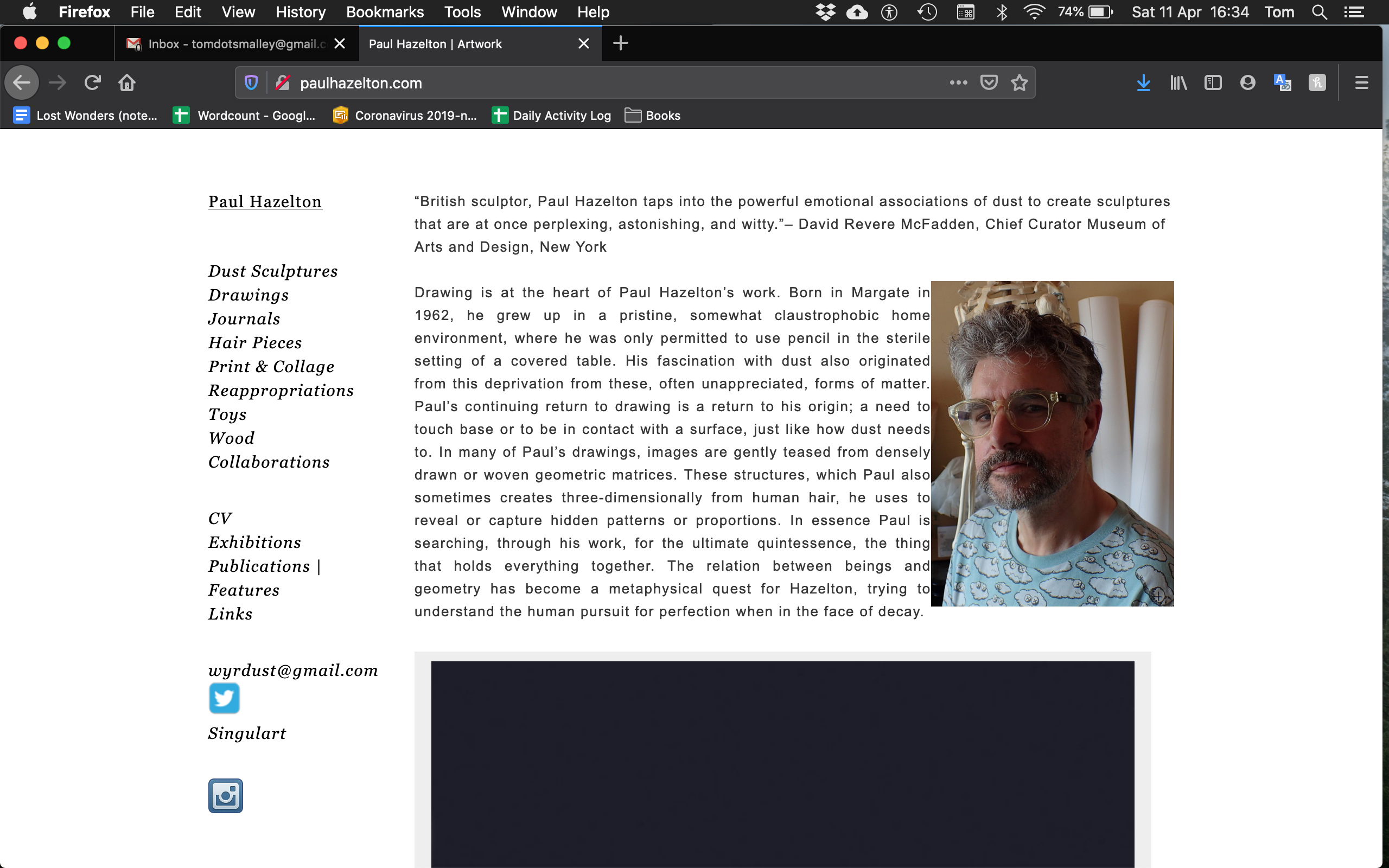Click the Firefox reload page button

92,83
